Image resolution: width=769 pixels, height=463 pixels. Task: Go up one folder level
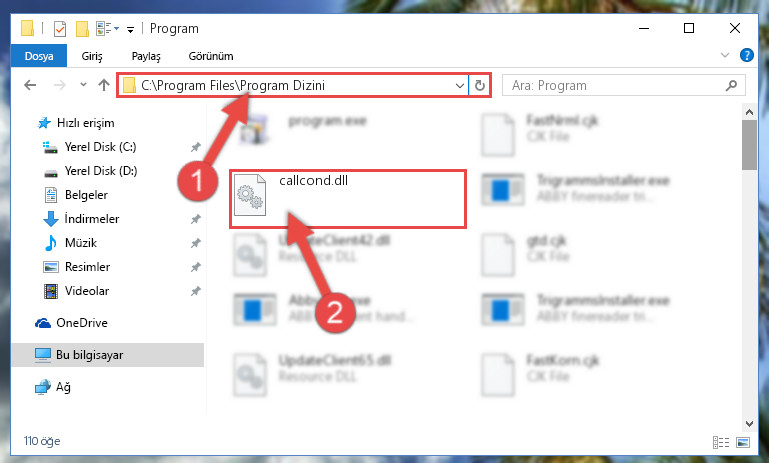pyautogui.click(x=103, y=85)
